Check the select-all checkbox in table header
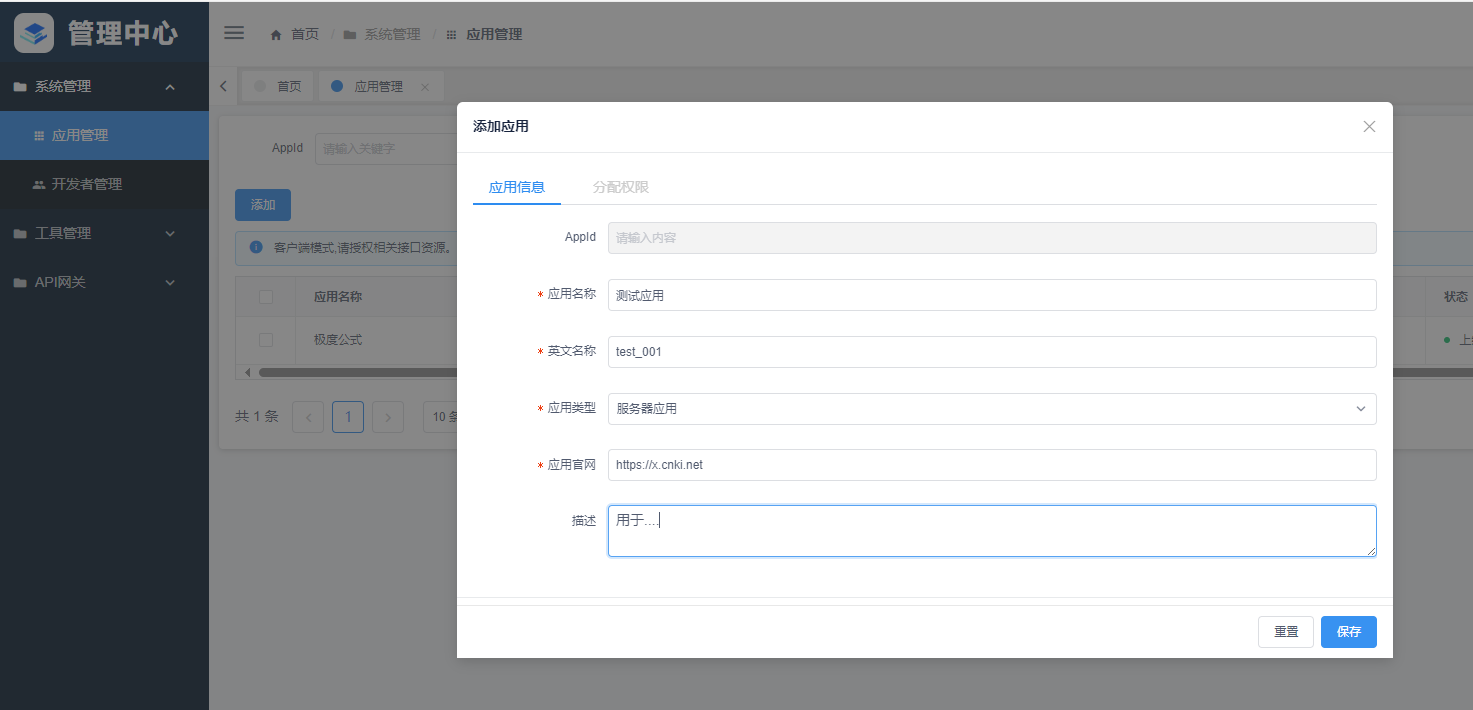The height and width of the screenshot is (710, 1473). click(266, 296)
